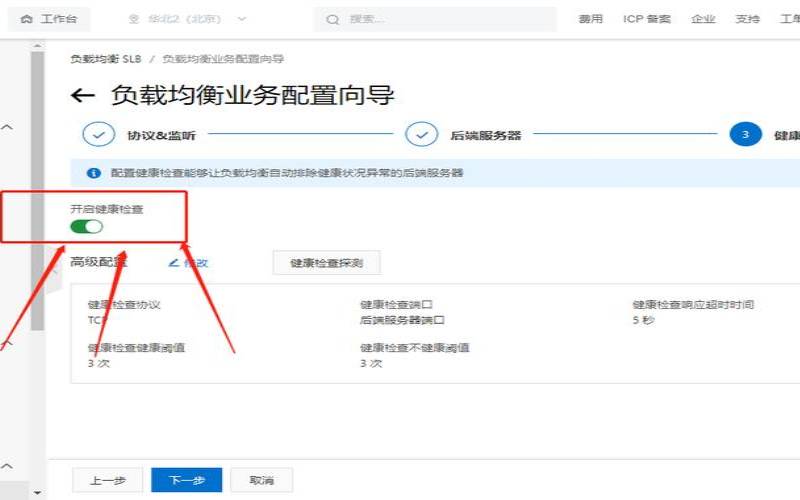Image resolution: width=800 pixels, height=500 pixels.
Task: Click the search box in top bar
Action: pos(435,19)
